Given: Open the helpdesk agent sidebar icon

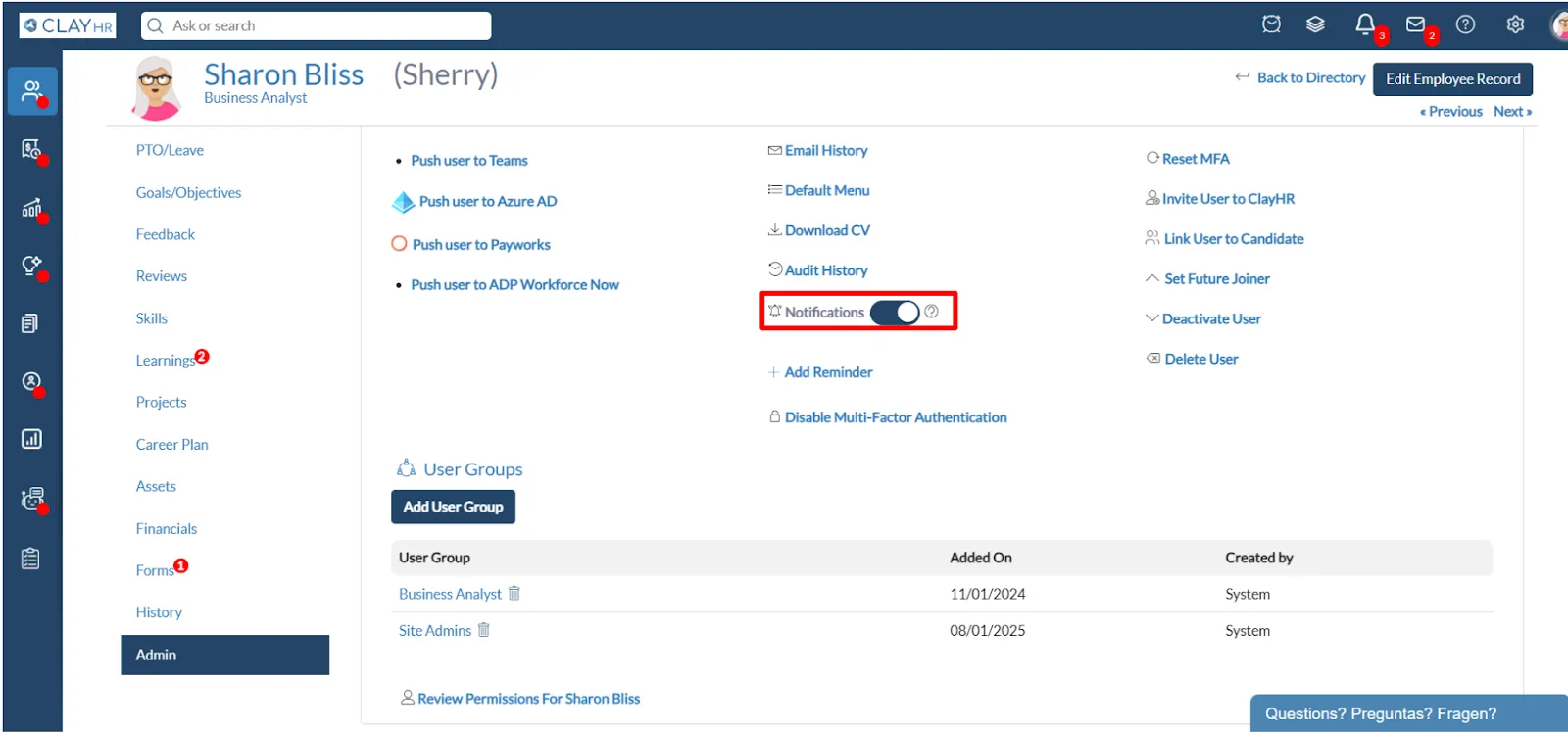Looking at the screenshot, I should (x=32, y=498).
